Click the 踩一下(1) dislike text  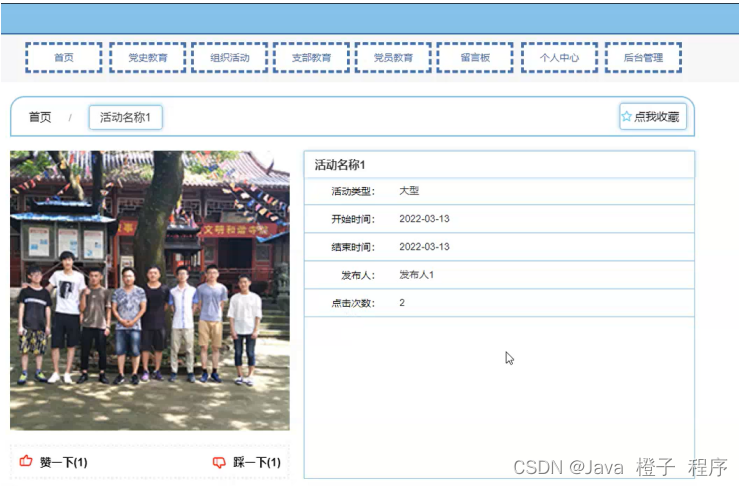pos(257,462)
